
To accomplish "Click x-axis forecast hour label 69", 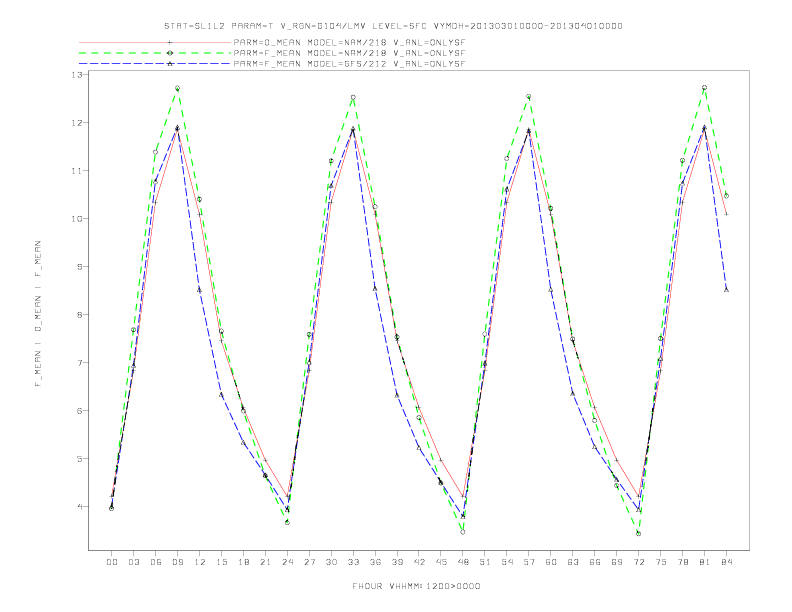I will click(617, 562).
